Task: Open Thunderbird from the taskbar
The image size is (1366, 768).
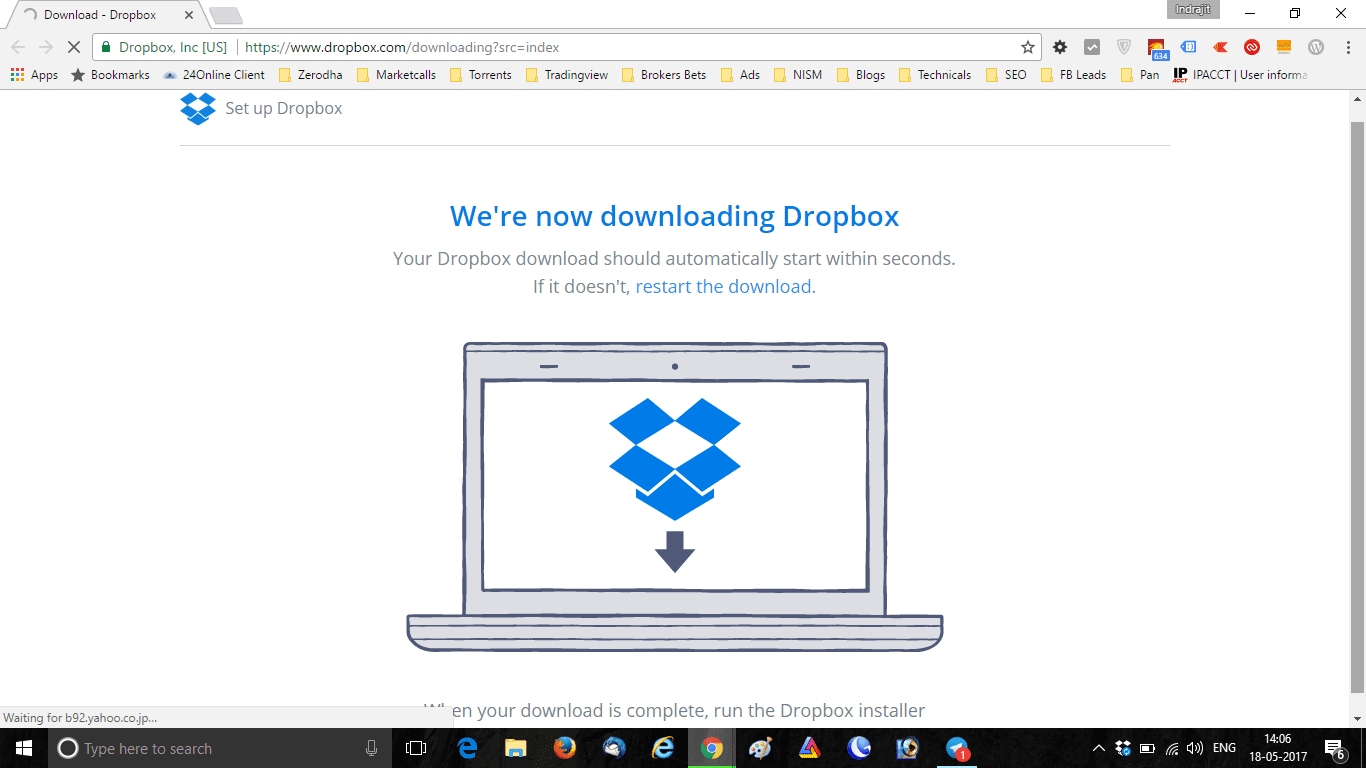Action: (x=612, y=747)
